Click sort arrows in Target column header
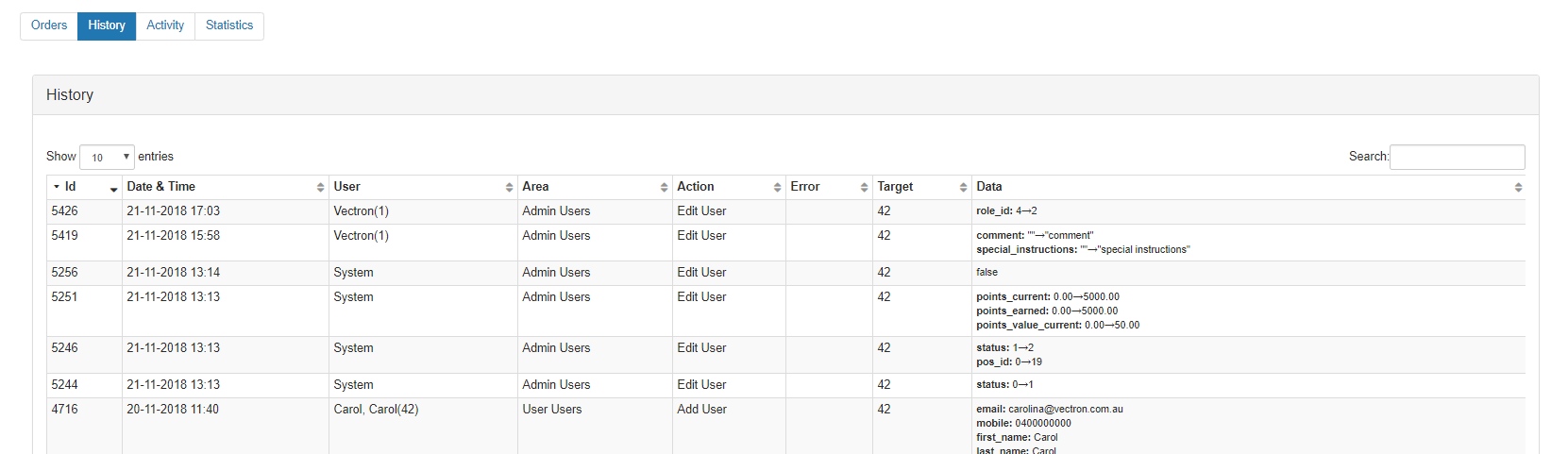This screenshot has height=454, width=1568. pos(963,188)
